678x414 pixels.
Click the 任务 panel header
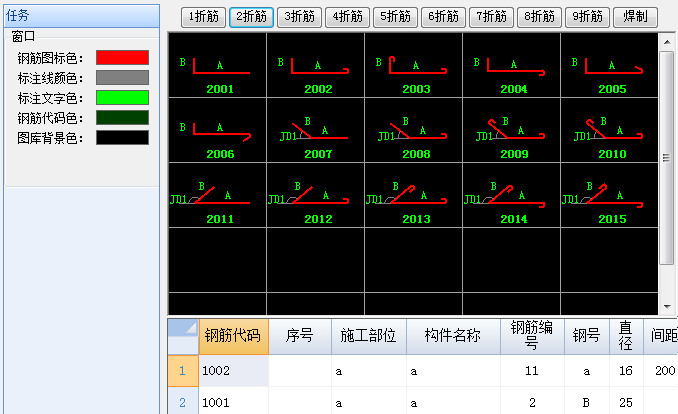click(x=80, y=15)
